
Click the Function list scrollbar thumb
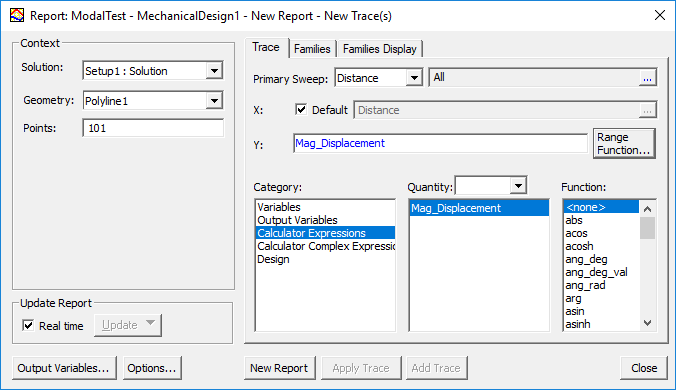(647, 228)
